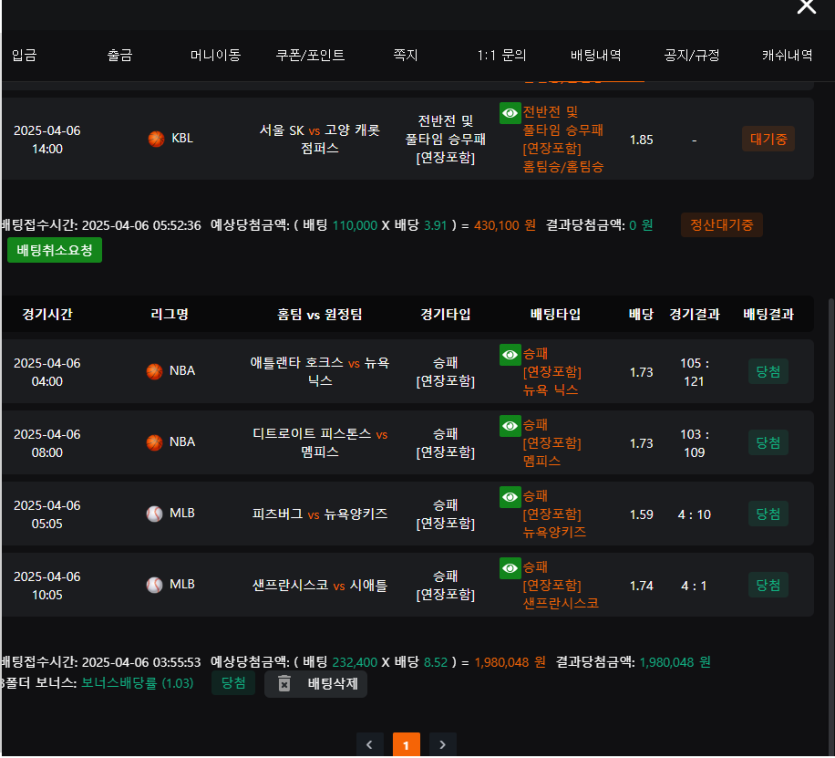835x758 pixels.
Task: Close the panel with the X icon
Action: point(806,6)
